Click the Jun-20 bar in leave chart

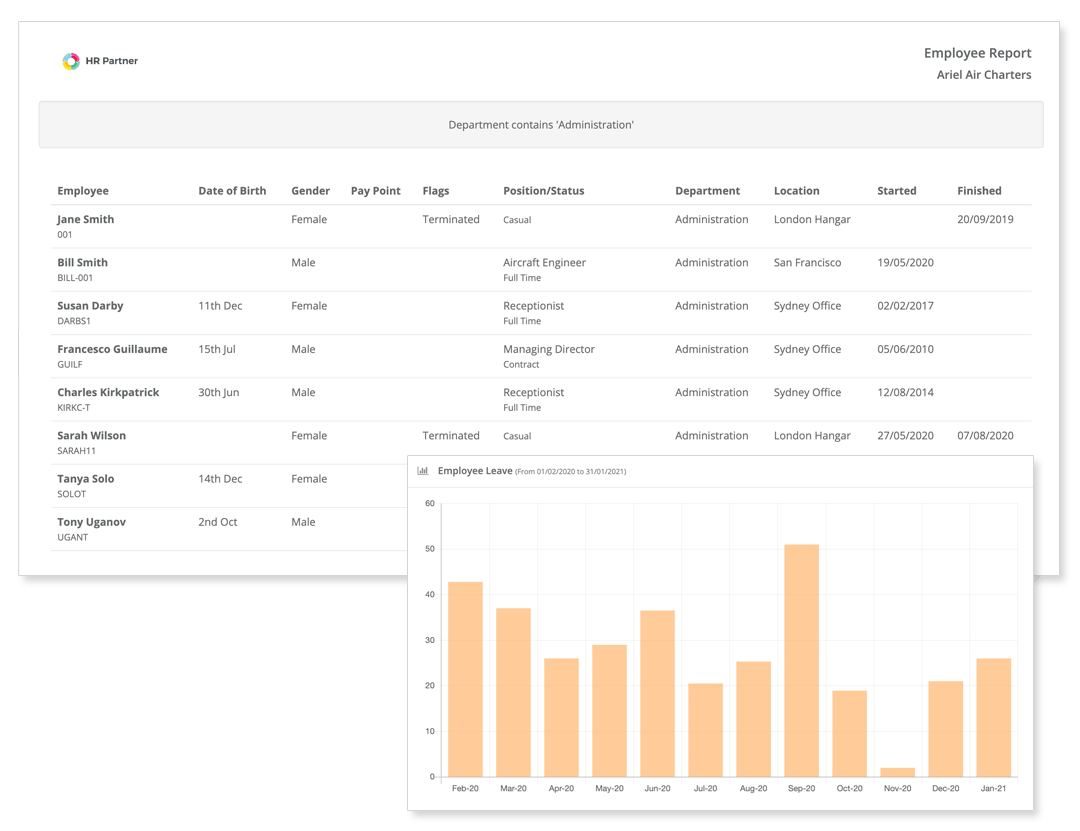pos(657,693)
